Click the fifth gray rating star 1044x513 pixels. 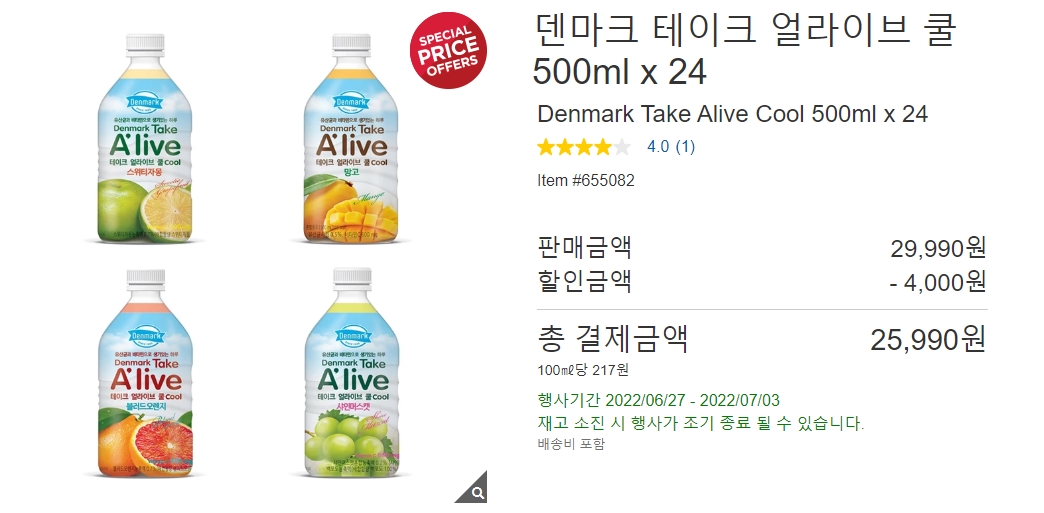pyautogui.click(x=621, y=147)
